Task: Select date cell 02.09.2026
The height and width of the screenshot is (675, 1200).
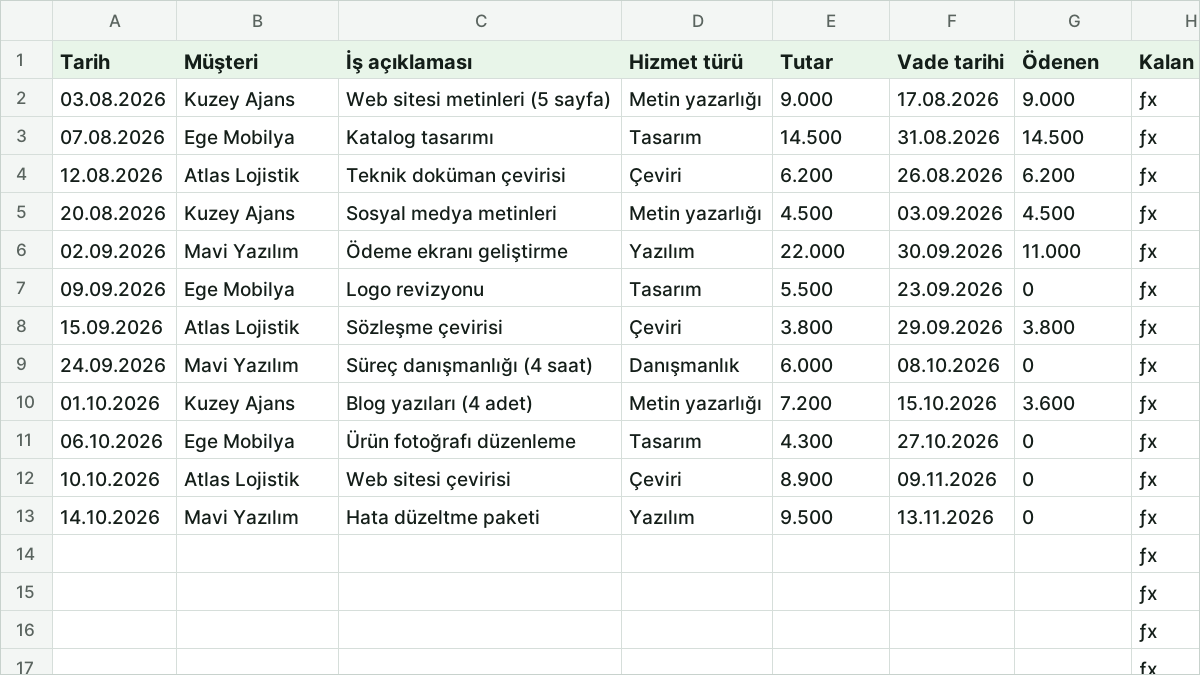Action: click(115, 251)
